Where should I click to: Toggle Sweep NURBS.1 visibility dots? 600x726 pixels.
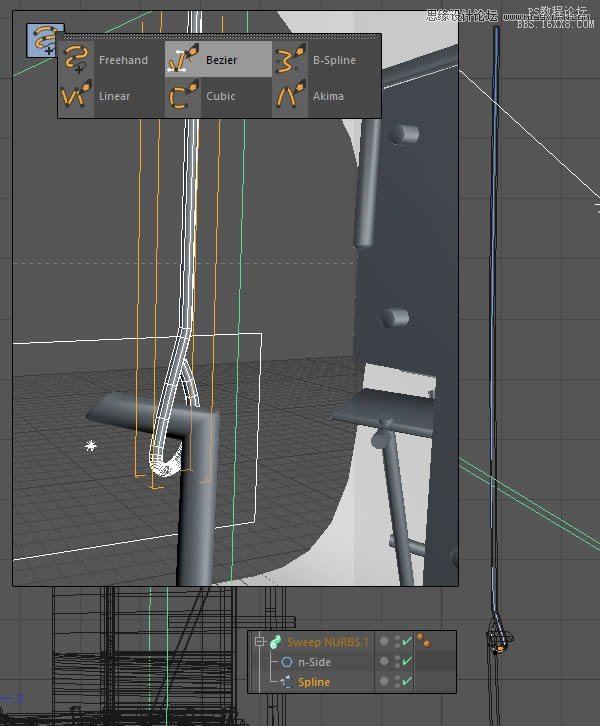pyautogui.click(x=397, y=641)
